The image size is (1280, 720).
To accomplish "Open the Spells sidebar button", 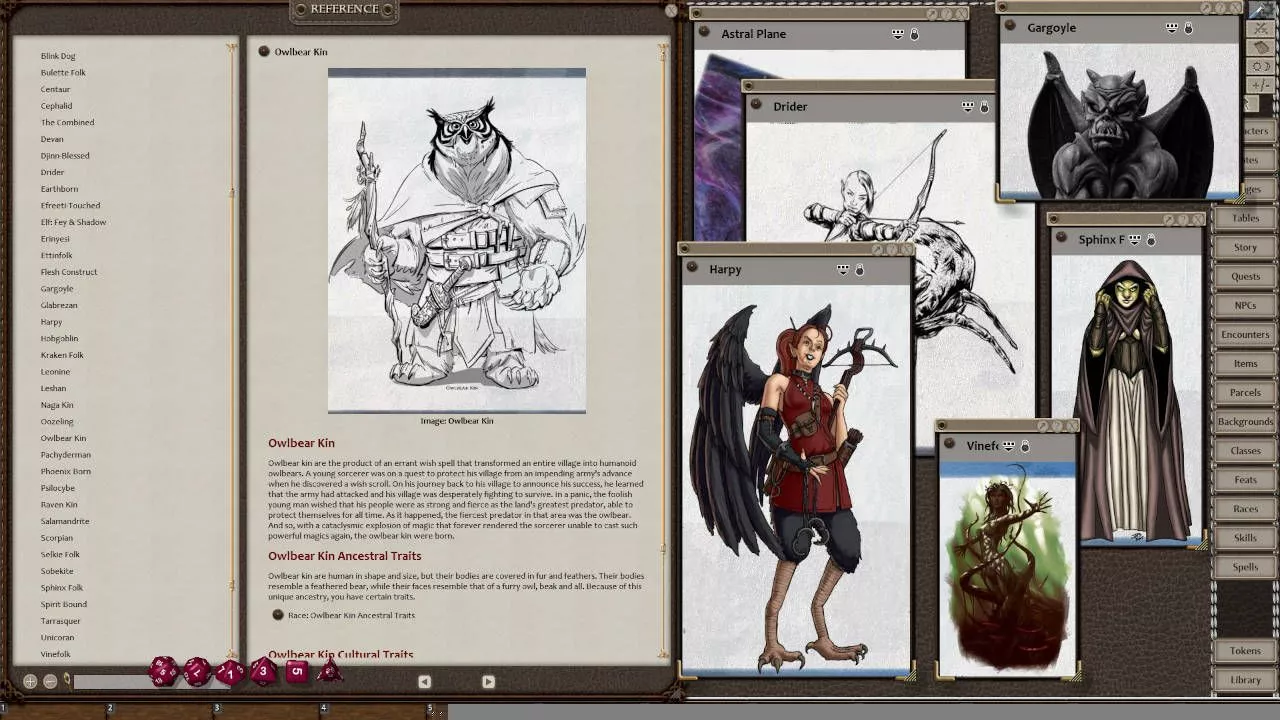I will point(1245,566).
